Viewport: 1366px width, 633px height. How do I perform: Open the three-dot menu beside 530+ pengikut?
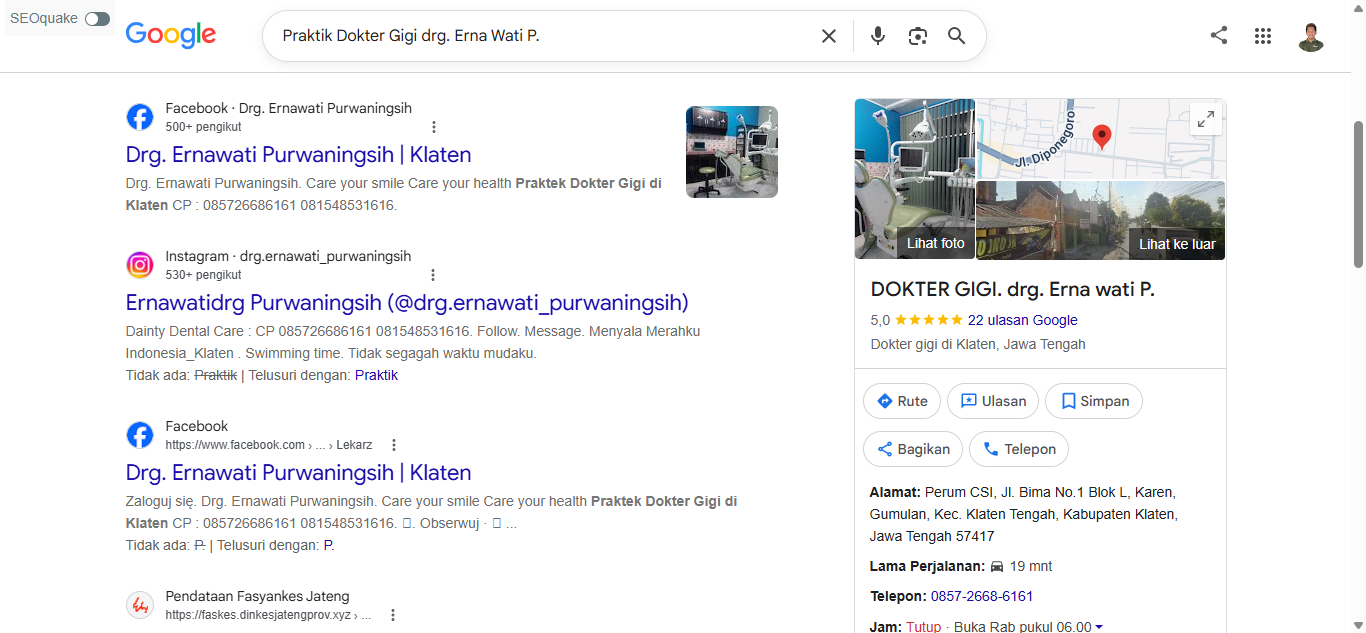click(433, 275)
